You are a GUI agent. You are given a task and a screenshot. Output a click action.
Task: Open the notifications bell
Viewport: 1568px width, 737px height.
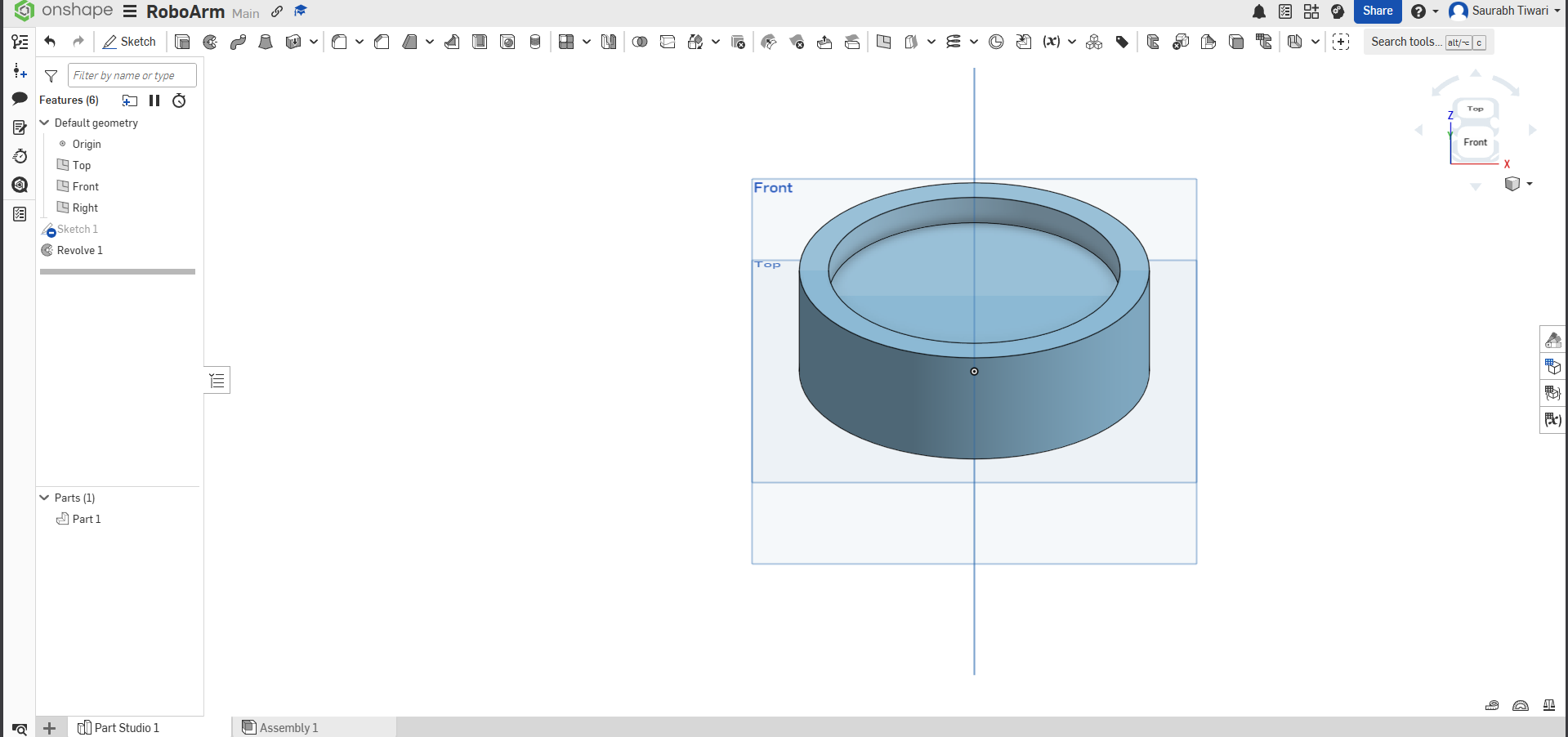(1259, 11)
